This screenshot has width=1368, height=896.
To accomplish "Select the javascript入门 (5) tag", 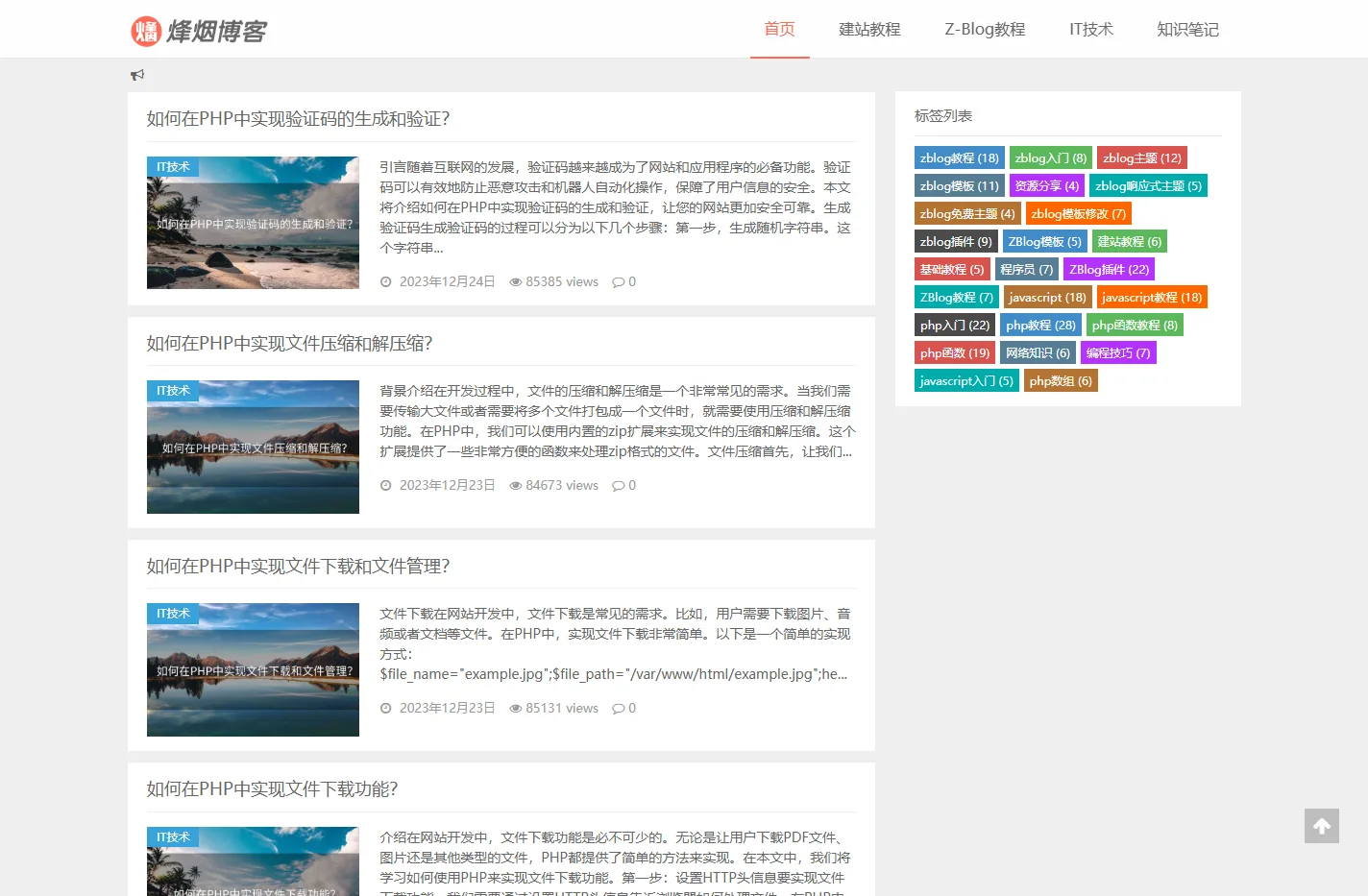I will [966, 380].
